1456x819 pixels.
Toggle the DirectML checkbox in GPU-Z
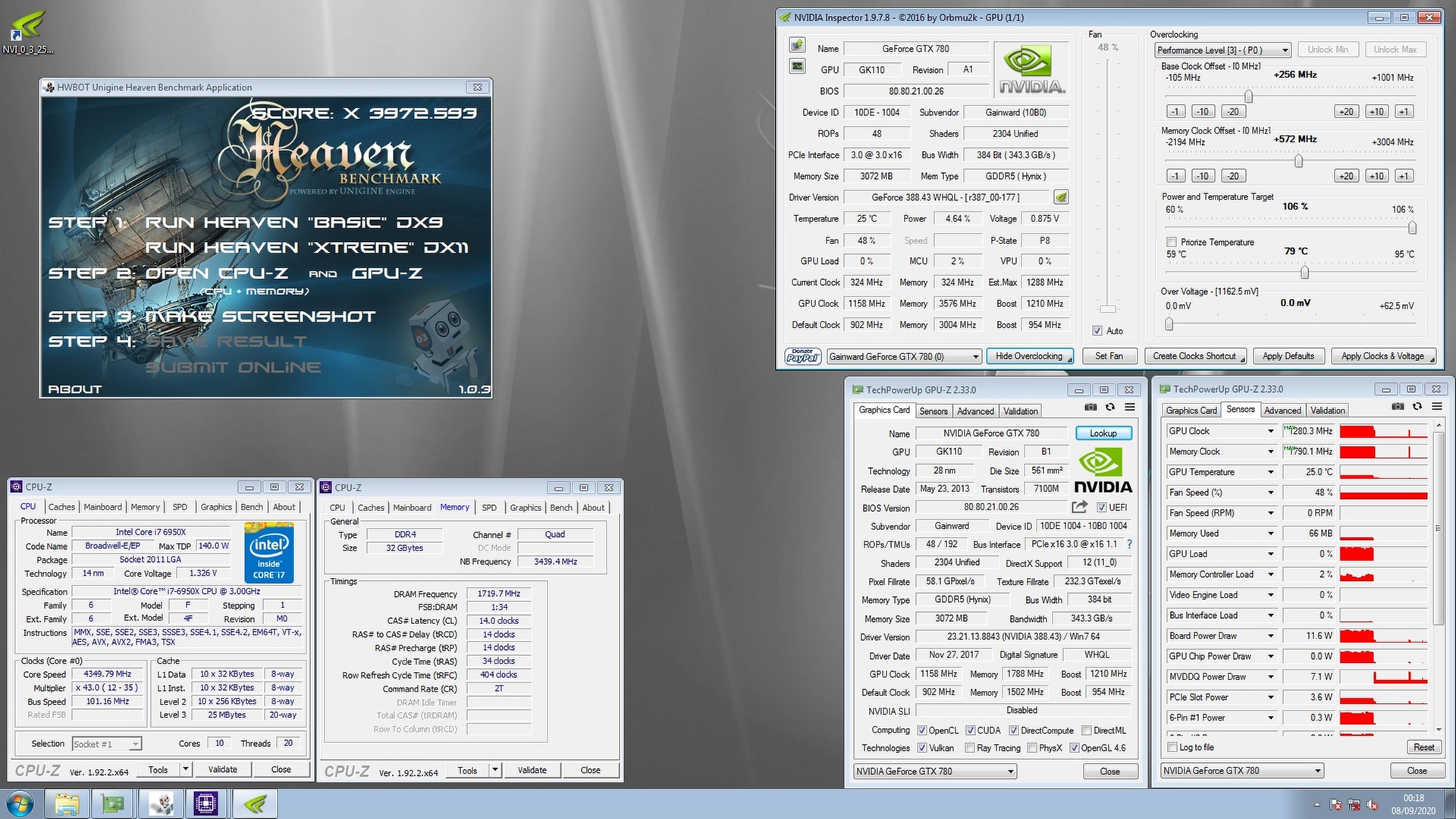pyautogui.click(x=1087, y=730)
